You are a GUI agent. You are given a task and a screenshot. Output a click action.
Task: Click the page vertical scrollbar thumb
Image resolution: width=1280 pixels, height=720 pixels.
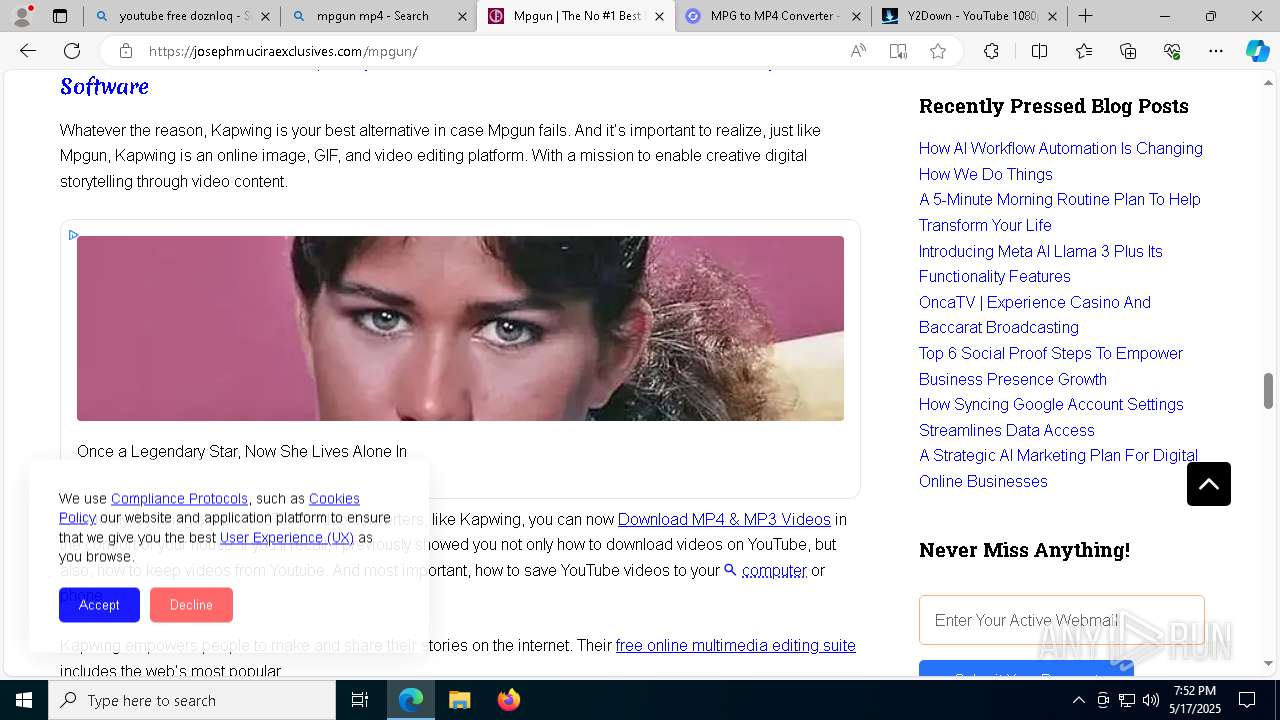pyautogui.click(x=1268, y=391)
